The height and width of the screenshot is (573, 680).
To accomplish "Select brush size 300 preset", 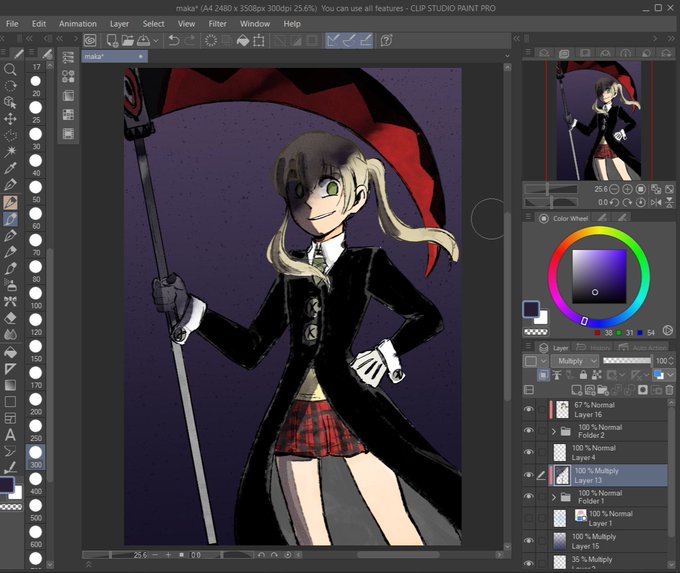I will (x=36, y=457).
